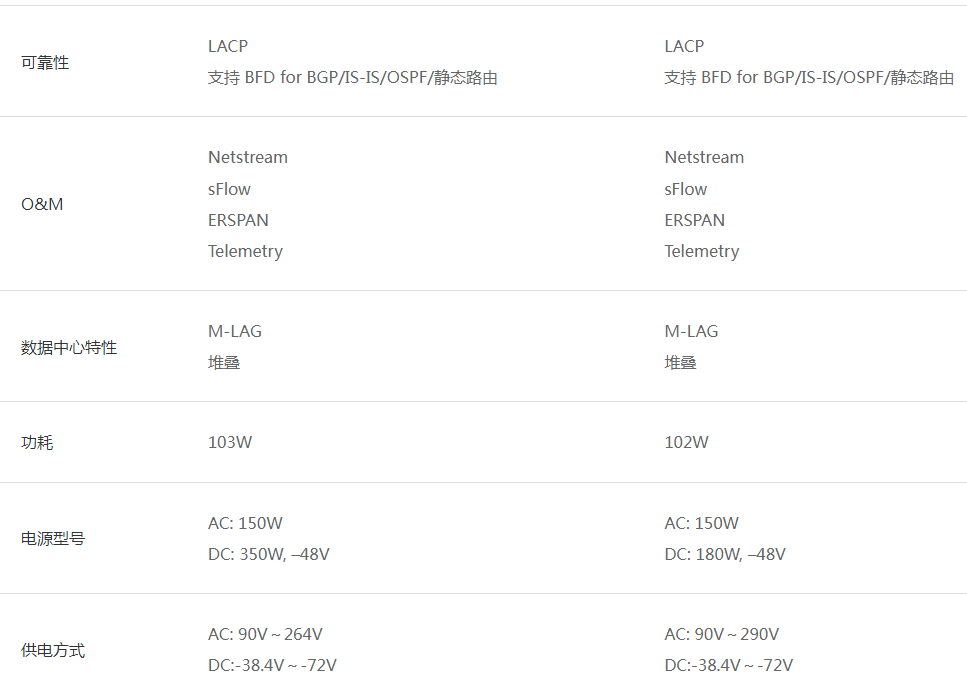Click Netstream in the first column
Viewport: 967px width, 696px height.
(x=248, y=157)
